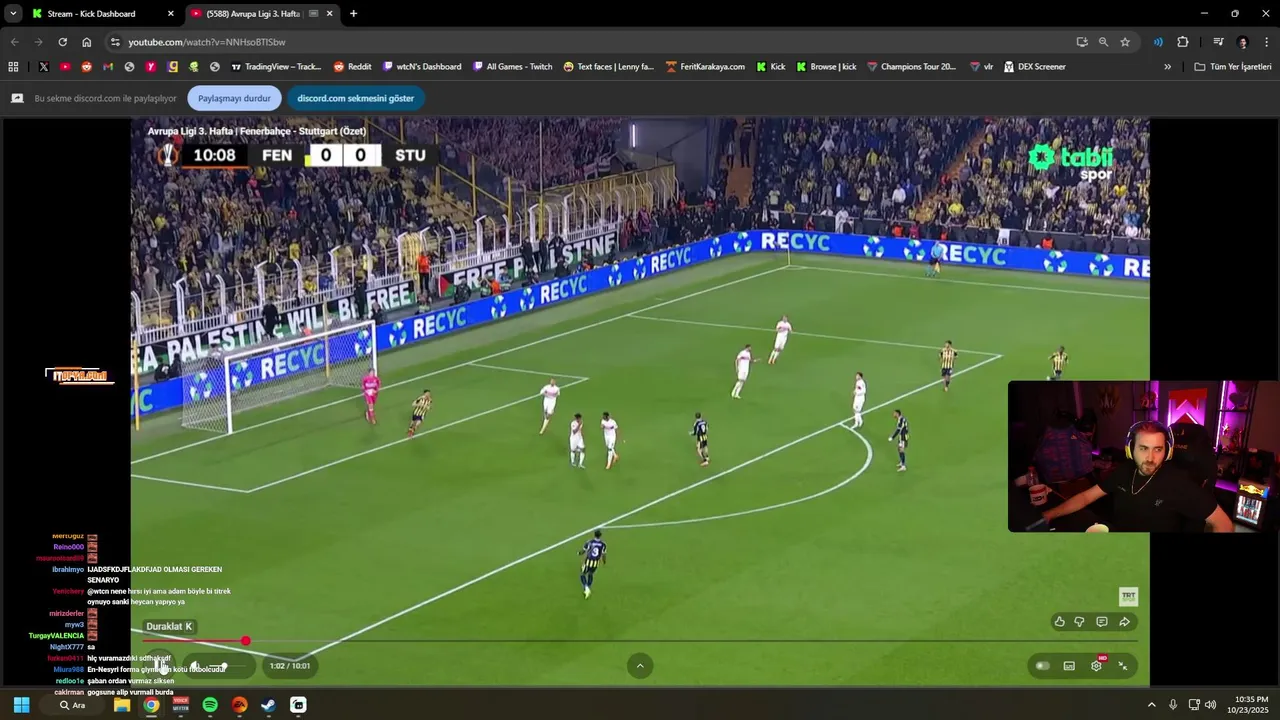This screenshot has width=1280, height=720.
Task: Open browser zoom magnifier icon
Action: (1103, 42)
